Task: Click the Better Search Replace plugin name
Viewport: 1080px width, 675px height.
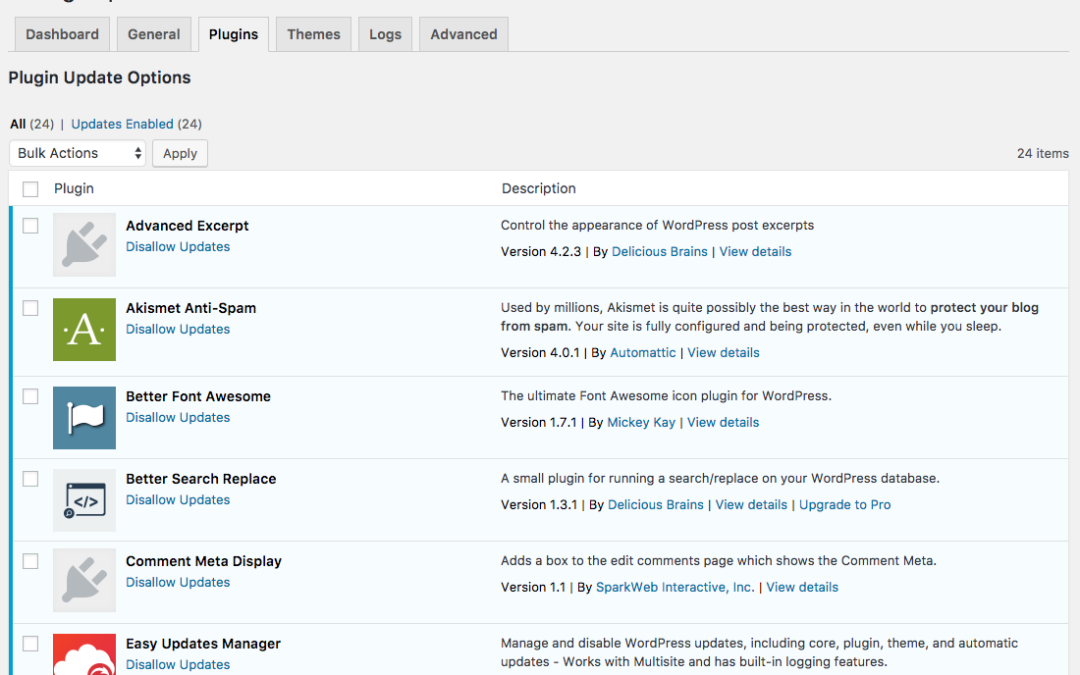Action: pos(200,479)
